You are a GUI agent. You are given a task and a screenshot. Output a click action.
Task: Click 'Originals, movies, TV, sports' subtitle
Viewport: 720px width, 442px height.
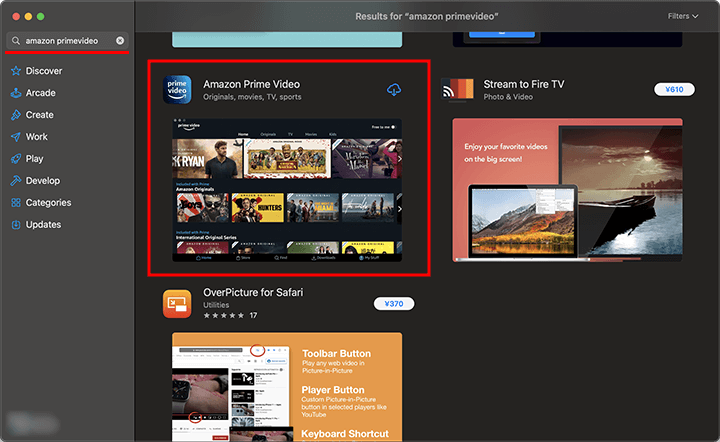pyautogui.click(x=252, y=97)
